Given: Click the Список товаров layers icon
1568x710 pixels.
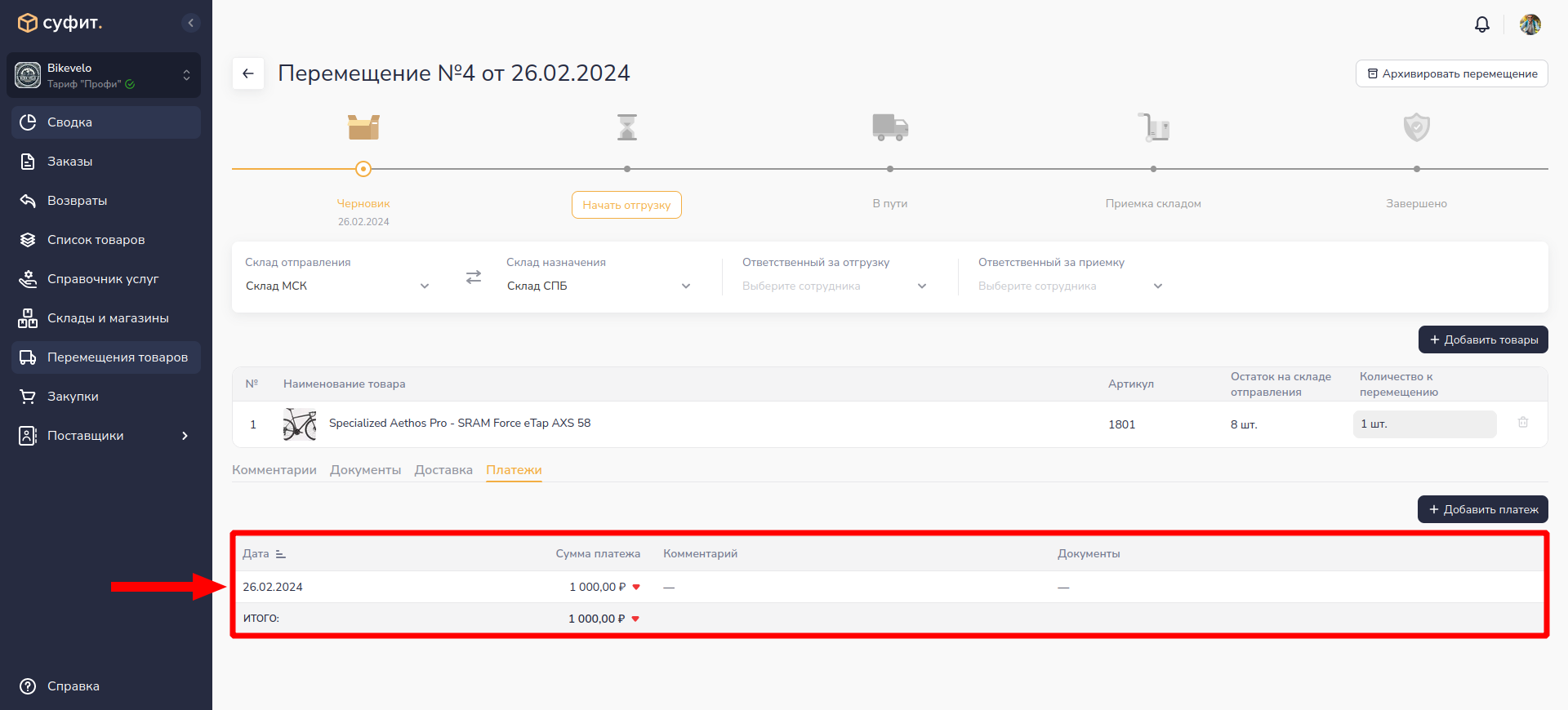Looking at the screenshot, I should [28, 240].
